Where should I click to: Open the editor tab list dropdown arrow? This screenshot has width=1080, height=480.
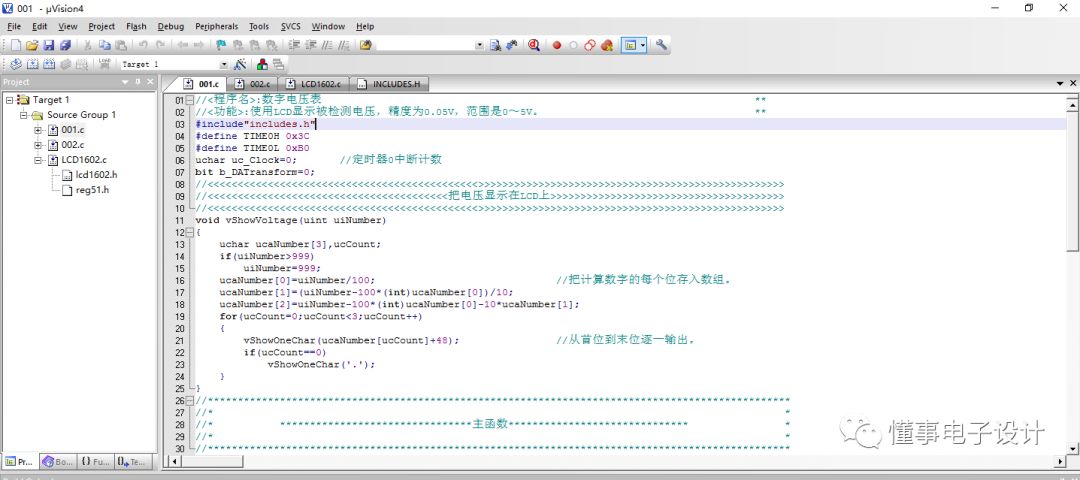[x=1061, y=83]
